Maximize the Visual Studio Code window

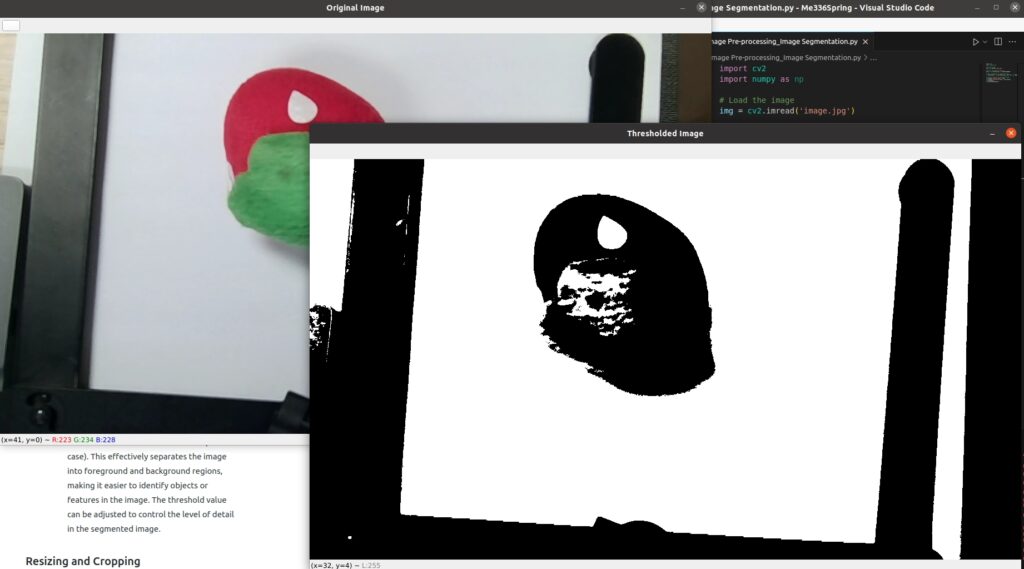996,7
